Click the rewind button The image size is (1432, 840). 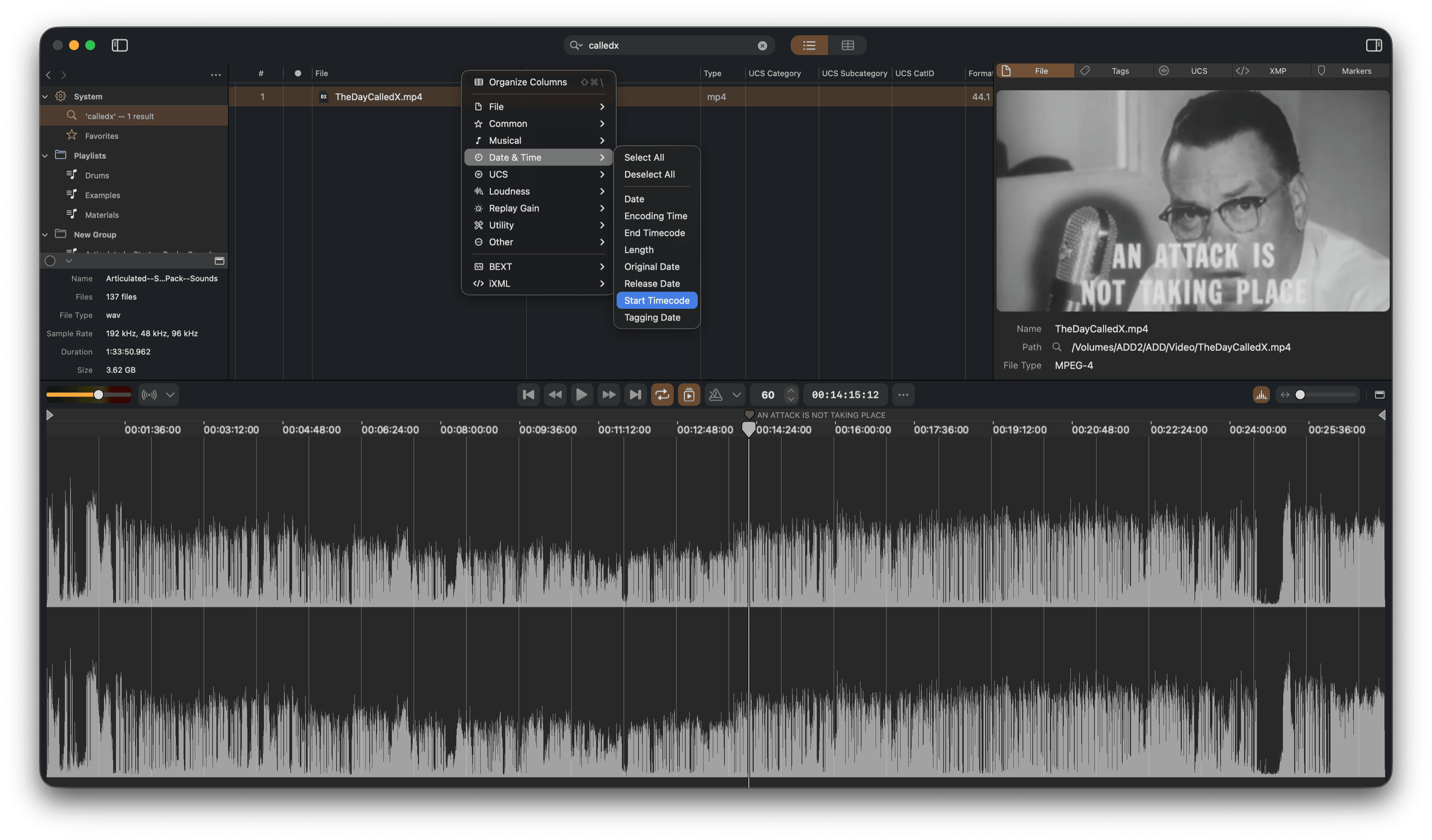coord(555,395)
